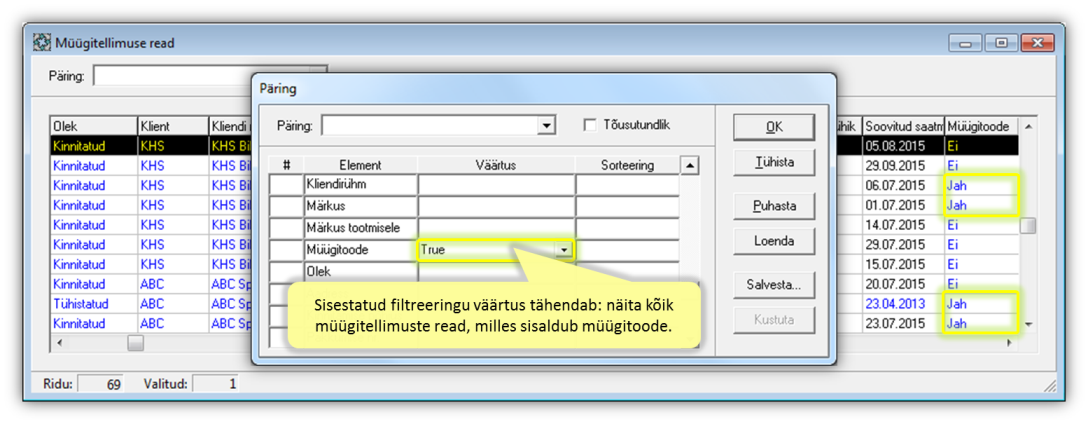Click the Element column header

(361, 165)
